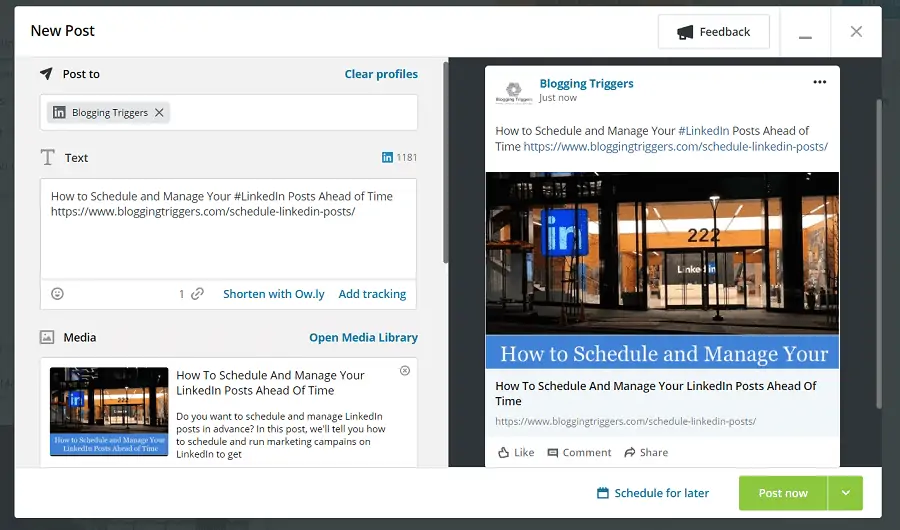Click the link count icon

(x=197, y=294)
